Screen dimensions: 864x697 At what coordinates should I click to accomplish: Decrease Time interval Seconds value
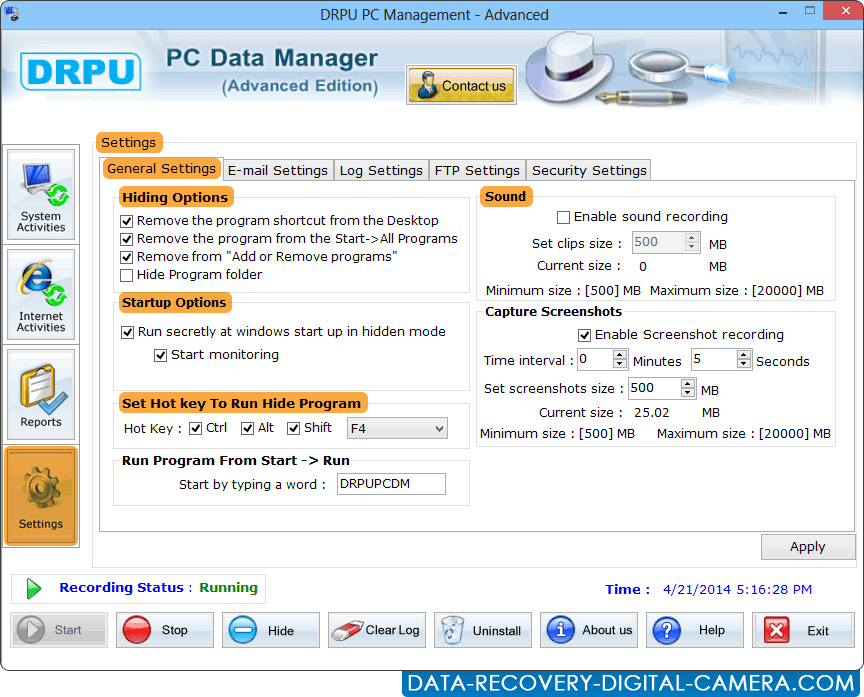[x=744, y=364]
